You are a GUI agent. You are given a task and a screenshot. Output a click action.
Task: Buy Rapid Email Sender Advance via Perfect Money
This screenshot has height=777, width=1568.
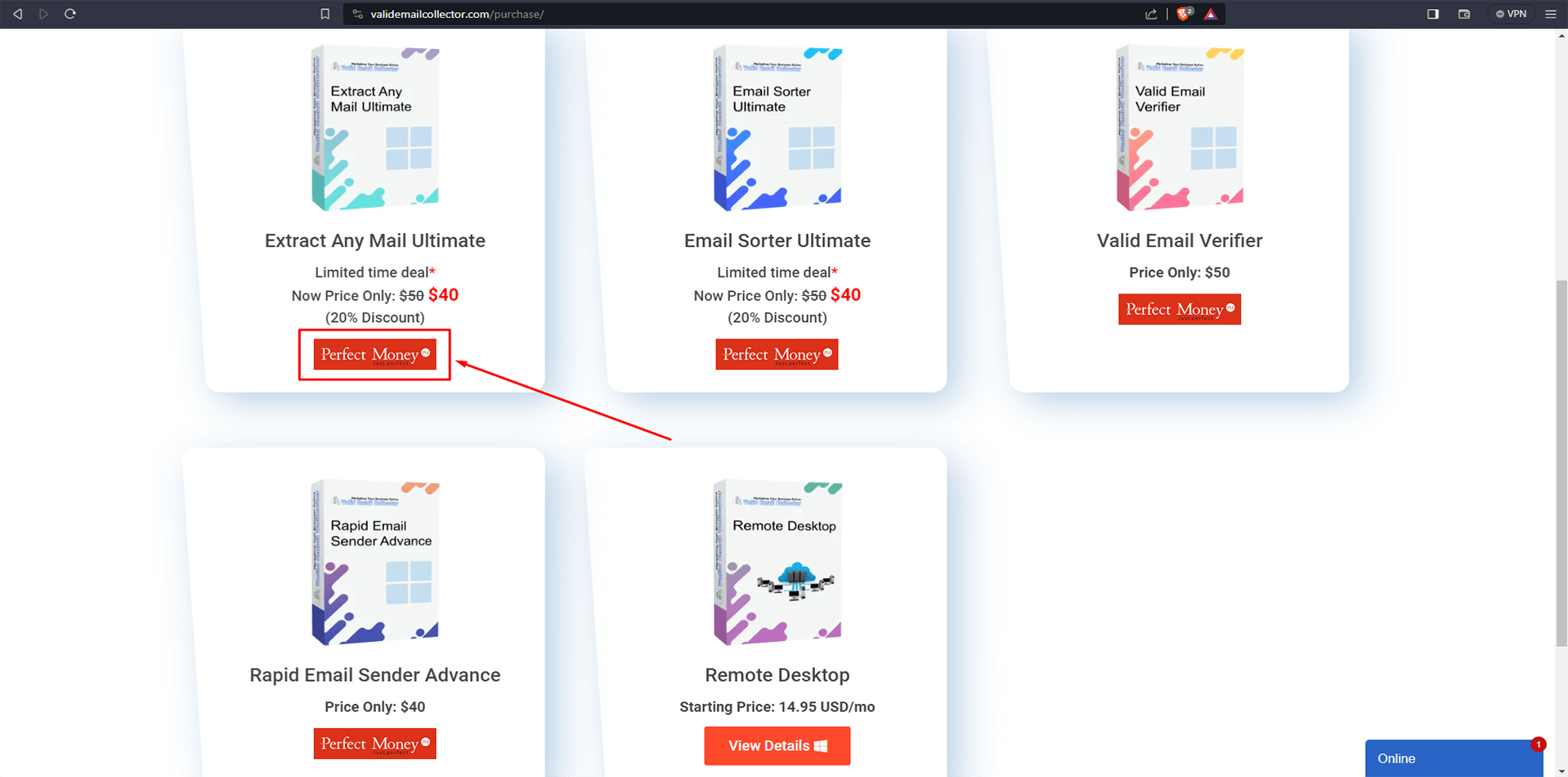(374, 743)
